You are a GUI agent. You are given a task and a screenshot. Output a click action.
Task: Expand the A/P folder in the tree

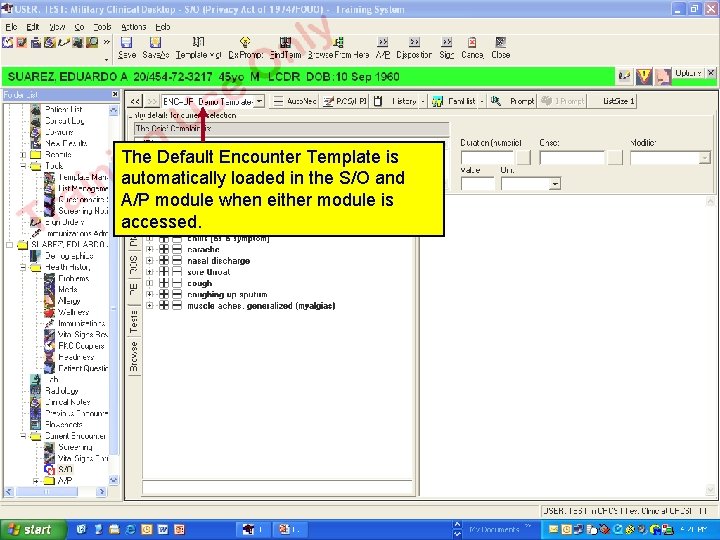36,481
